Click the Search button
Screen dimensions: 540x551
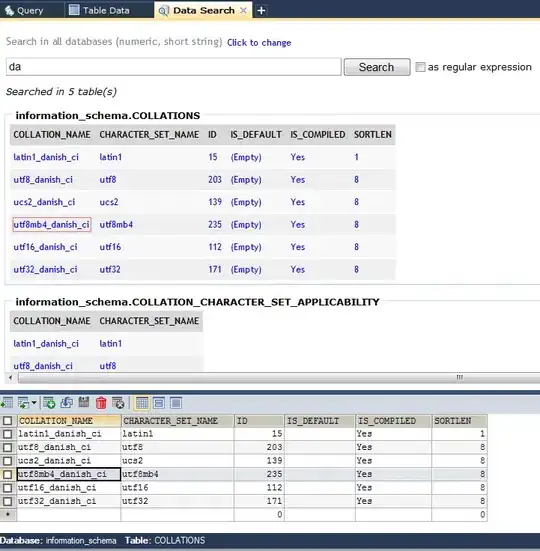pos(377,67)
